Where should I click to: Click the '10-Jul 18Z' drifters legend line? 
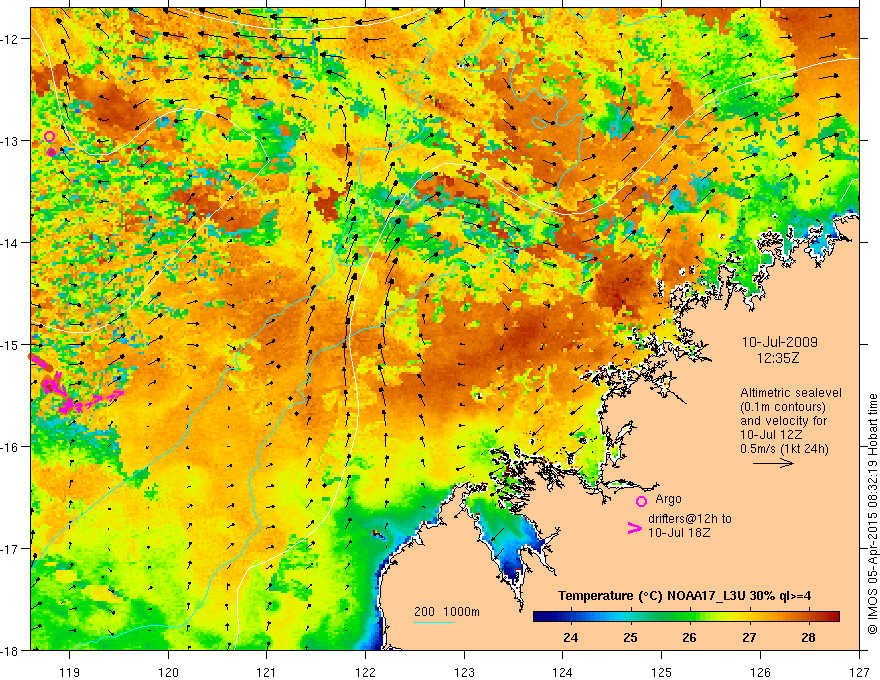click(679, 532)
